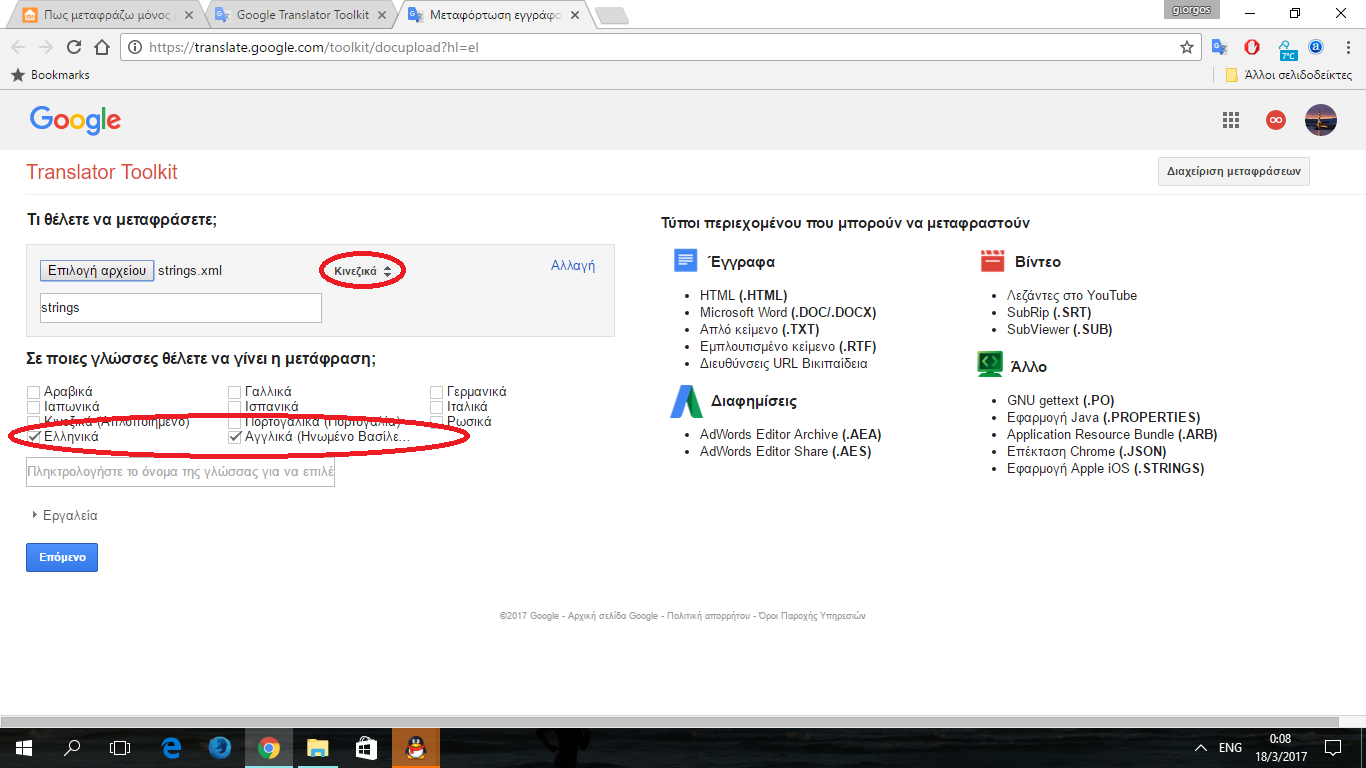Open the Άλλοι σελιδοδείκτες folder

point(1288,75)
